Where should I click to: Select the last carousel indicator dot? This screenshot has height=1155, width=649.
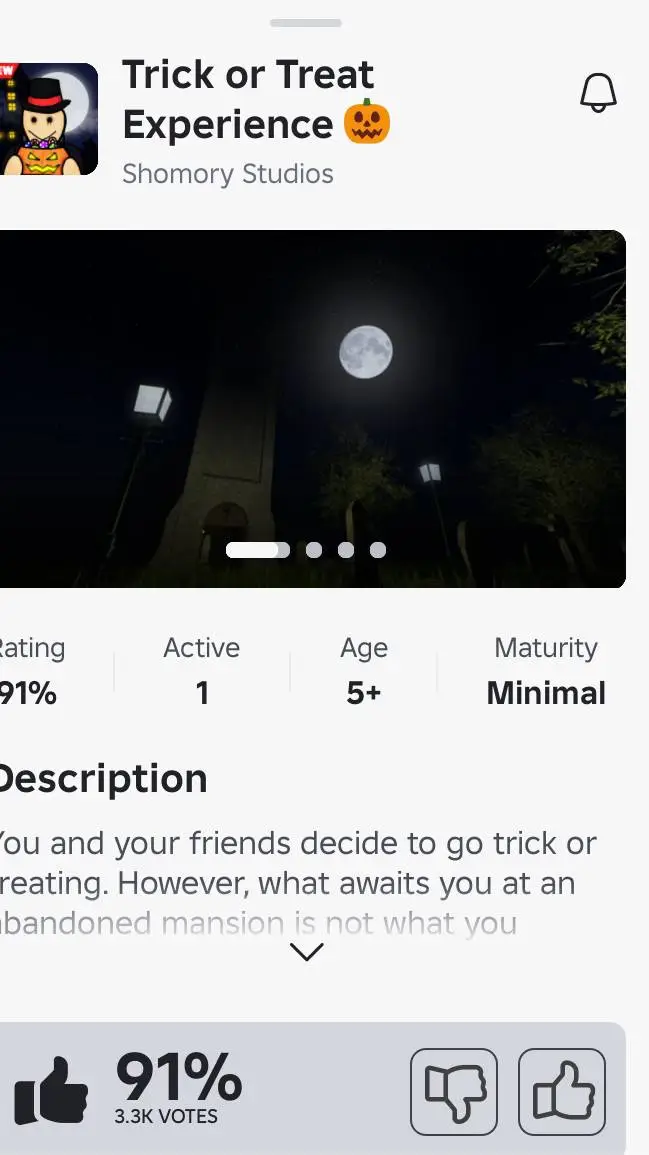tap(378, 549)
